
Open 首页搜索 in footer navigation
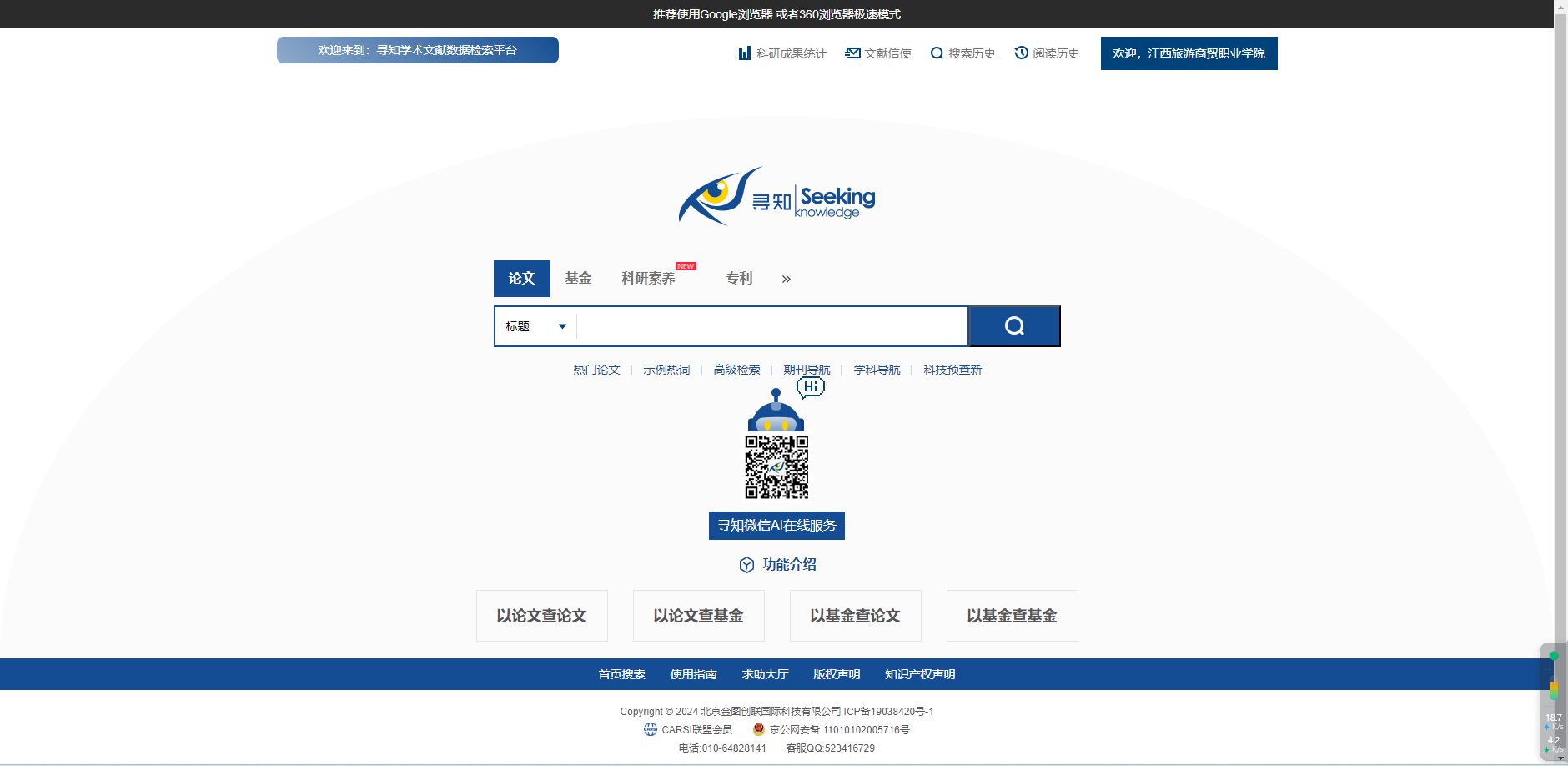(x=622, y=674)
